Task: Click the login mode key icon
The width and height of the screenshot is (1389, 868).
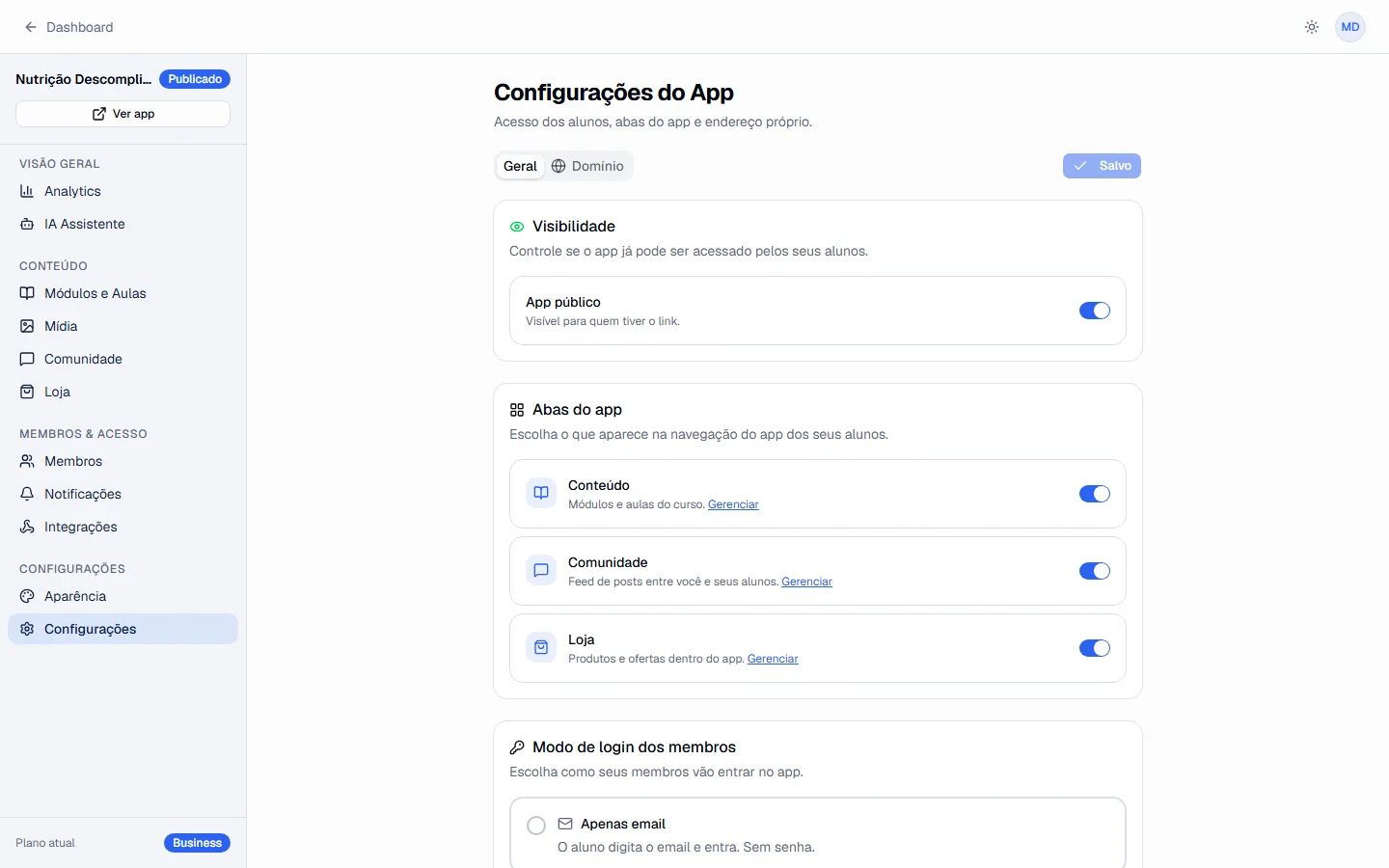Action: (517, 747)
